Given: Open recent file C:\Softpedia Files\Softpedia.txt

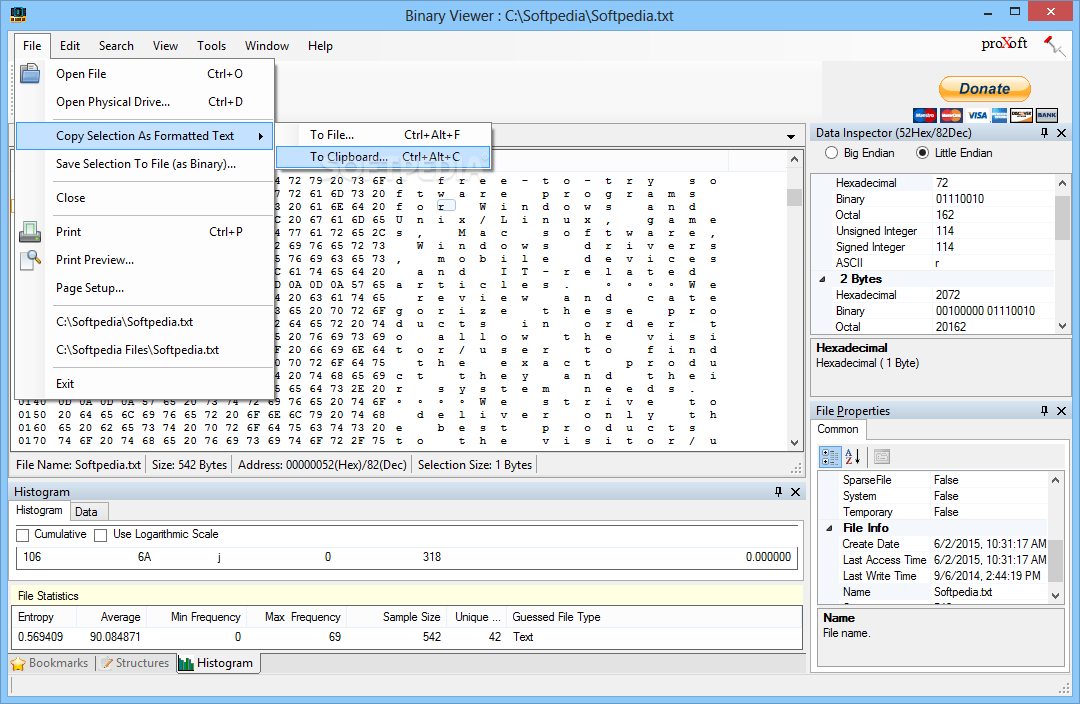Looking at the screenshot, I should click(x=145, y=350).
